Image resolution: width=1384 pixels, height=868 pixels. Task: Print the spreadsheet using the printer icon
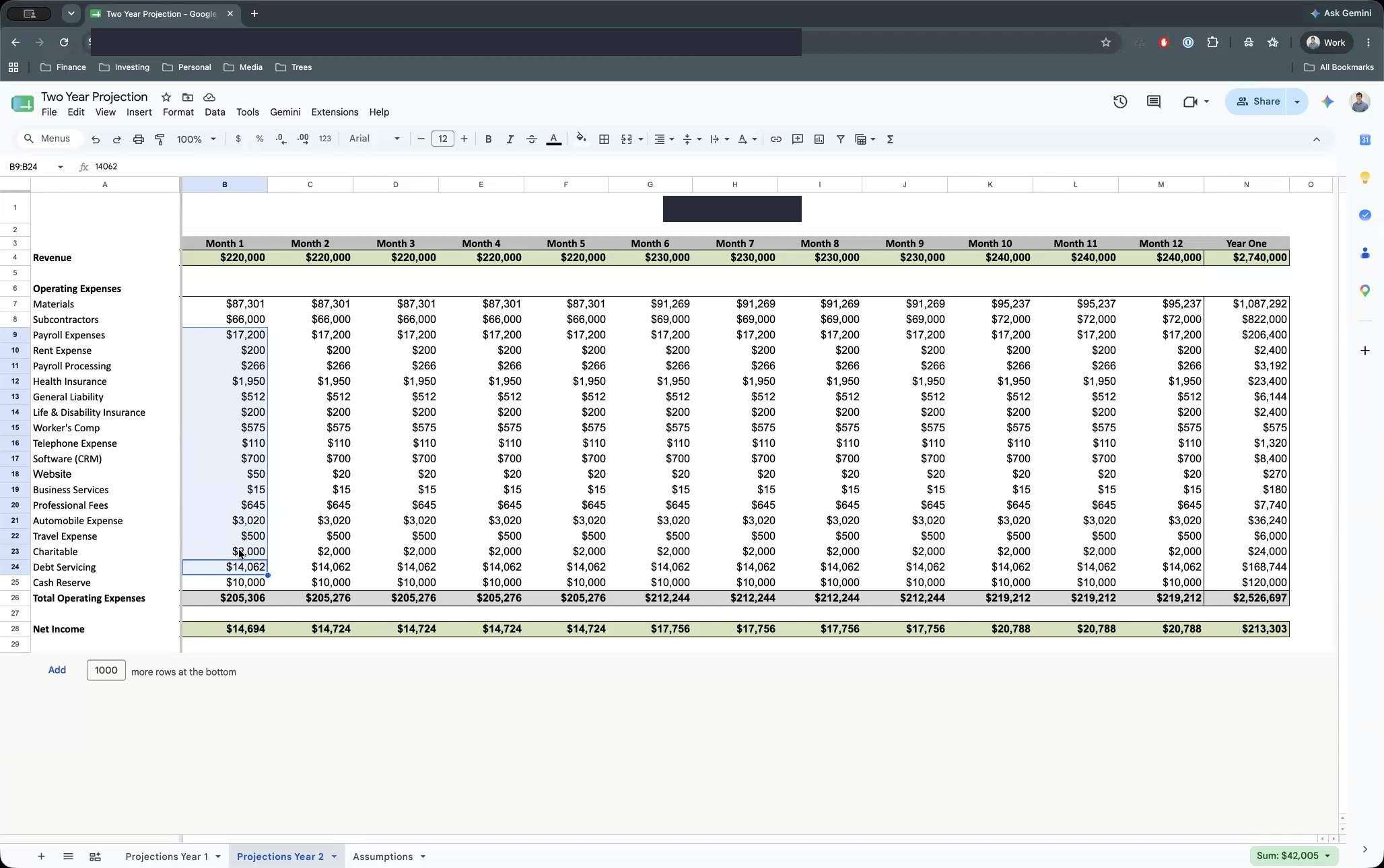139,139
